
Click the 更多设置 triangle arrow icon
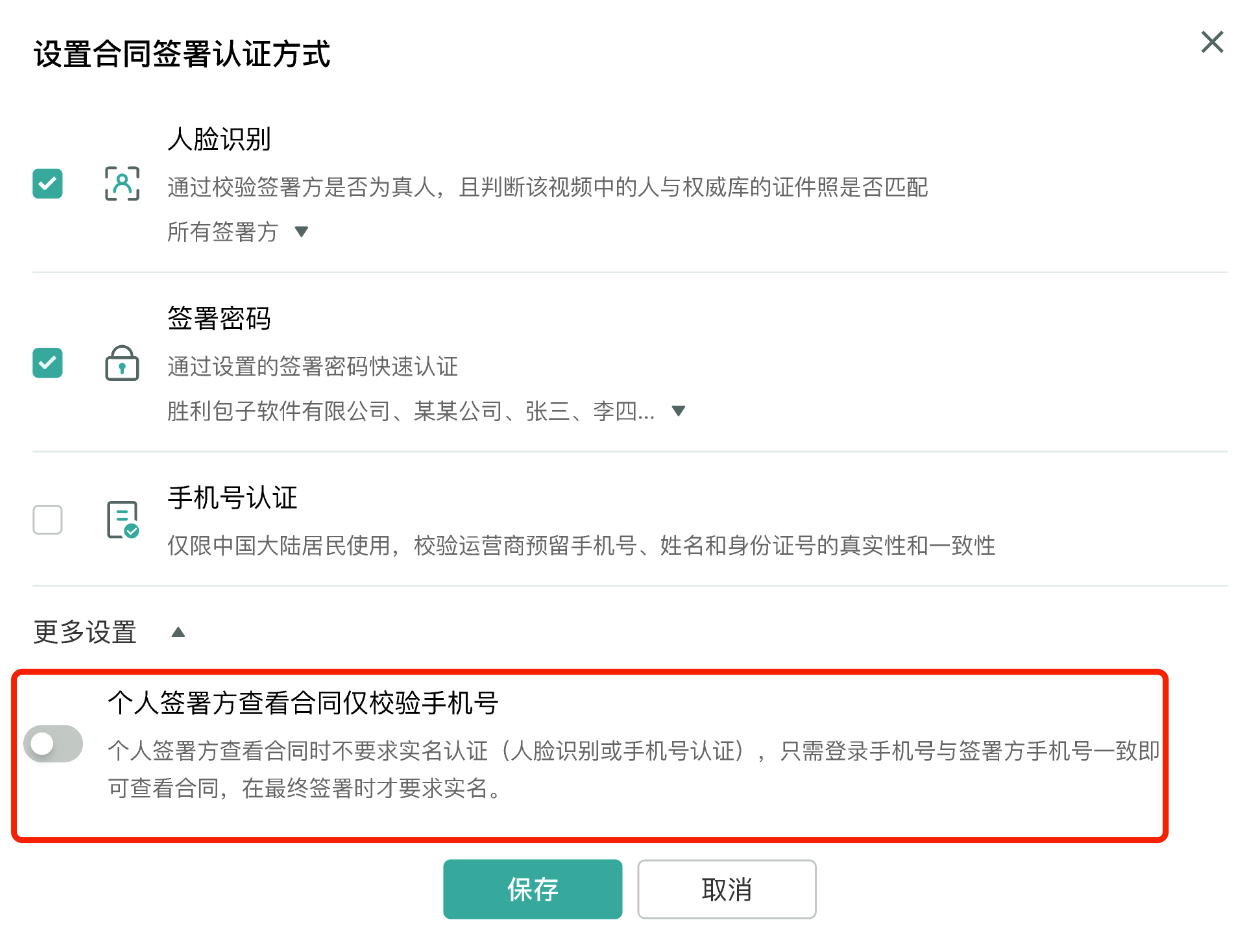click(178, 632)
